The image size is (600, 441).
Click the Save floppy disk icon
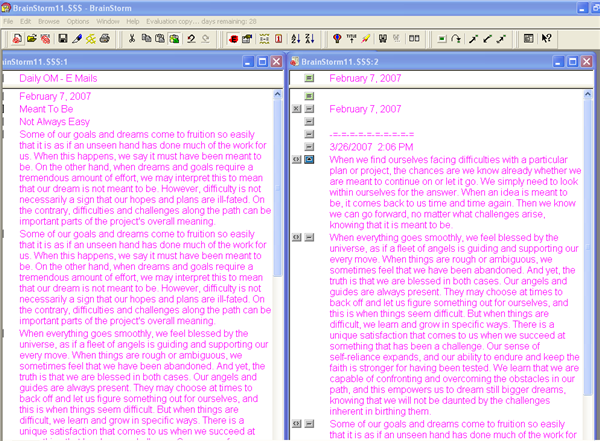tap(63, 39)
